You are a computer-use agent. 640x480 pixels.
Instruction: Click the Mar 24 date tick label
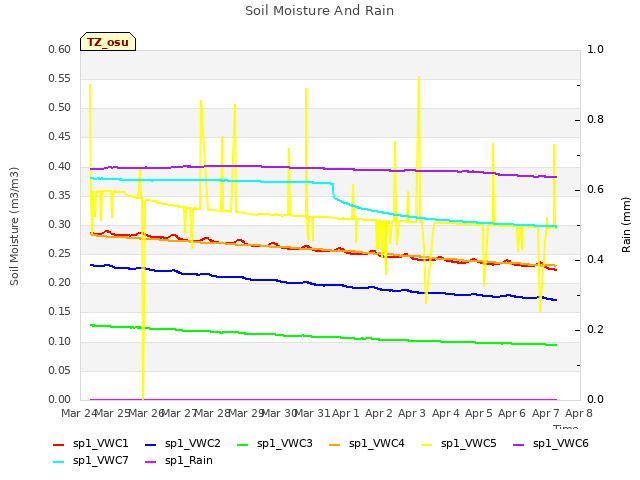[x=79, y=413]
